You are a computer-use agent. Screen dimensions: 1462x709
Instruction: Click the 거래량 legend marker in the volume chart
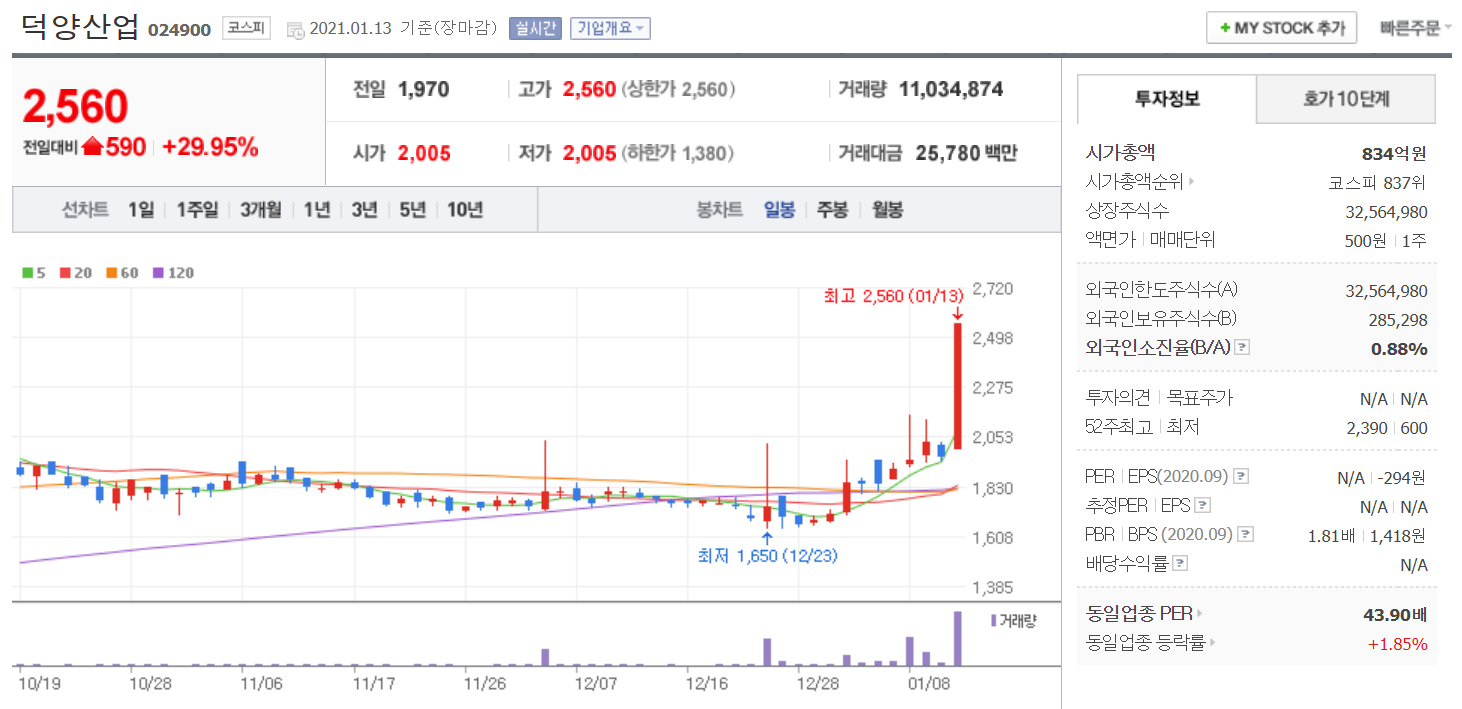[993, 621]
